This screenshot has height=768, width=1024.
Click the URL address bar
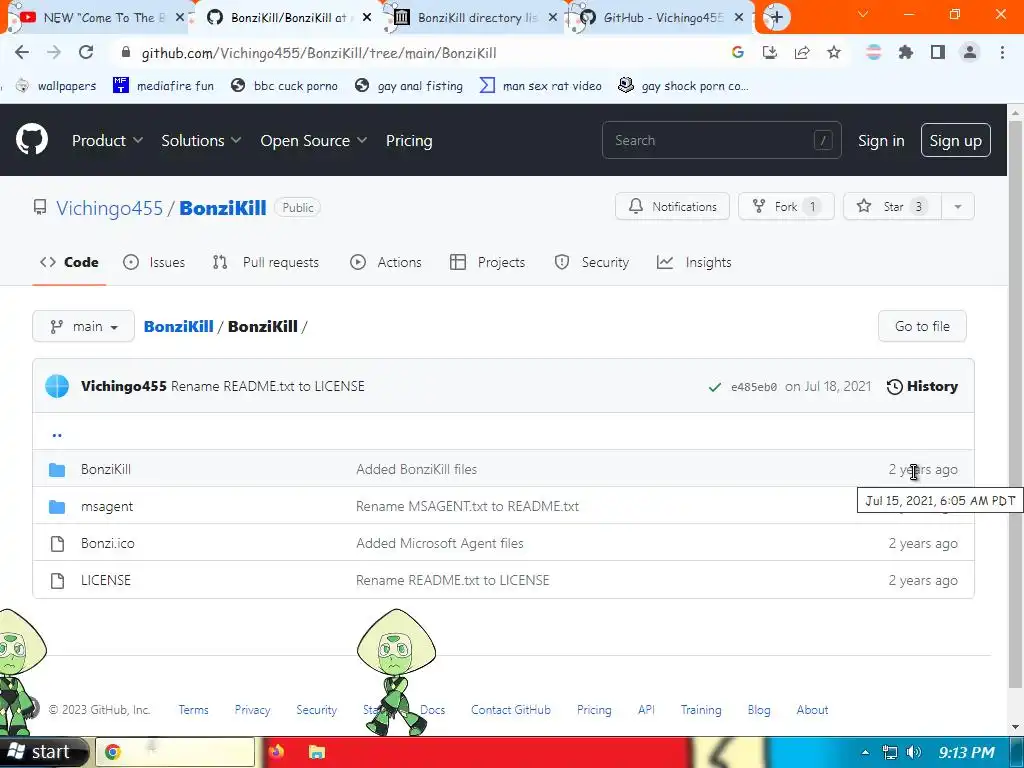pyautogui.click(x=418, y=53)
